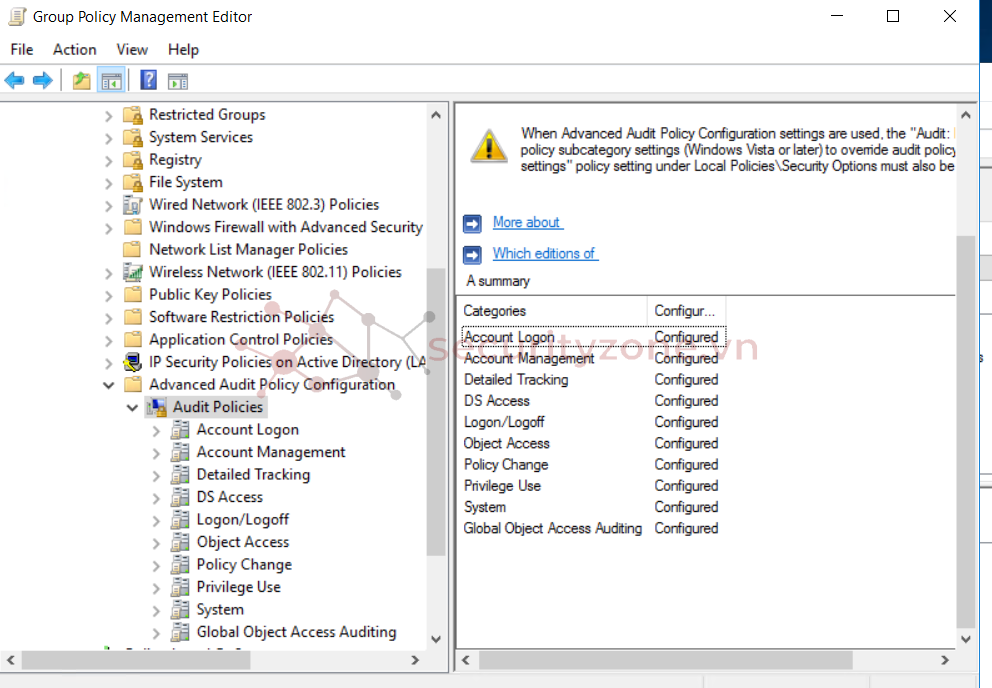The image size is (992, 688).
Task: Open the View menu
Action: (x=132, y=49)
